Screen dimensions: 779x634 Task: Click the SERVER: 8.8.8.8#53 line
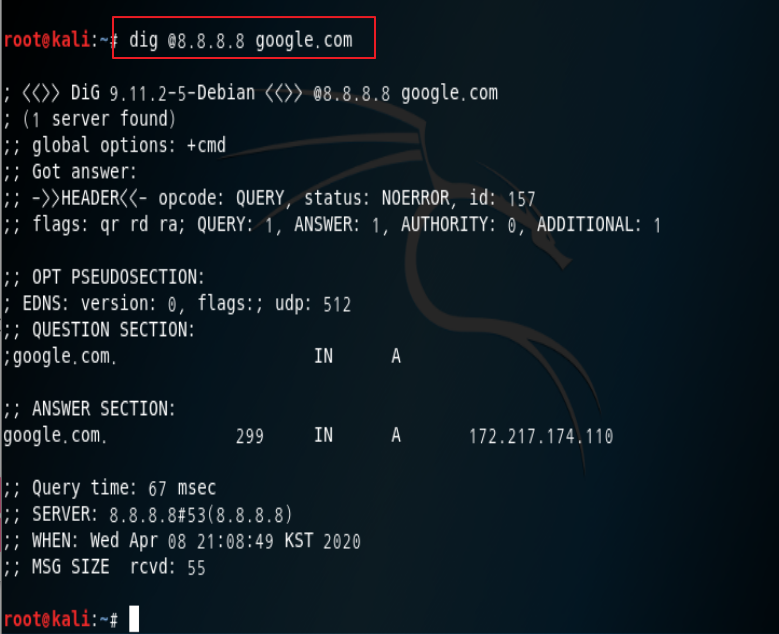(148, 515)
